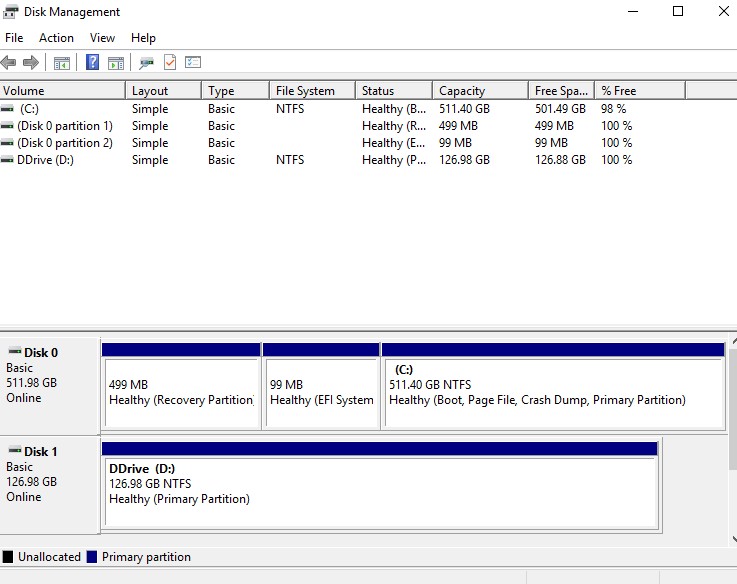Screen dimensions: 737x584
Task: Select the 99 MB EFI System partition block
Action: (320, 392)
